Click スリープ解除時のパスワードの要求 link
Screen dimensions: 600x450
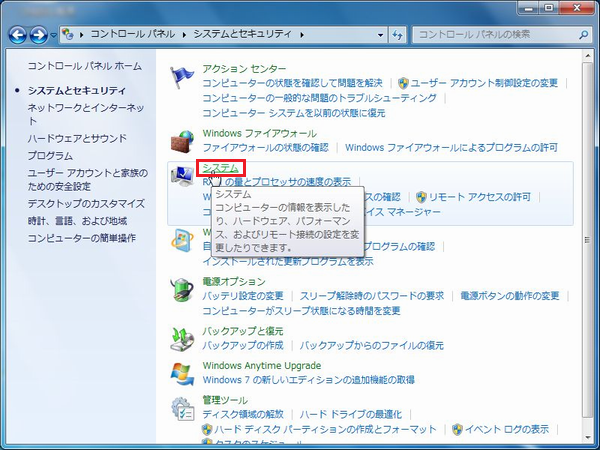pyautogui.click(x=372, y=296)
